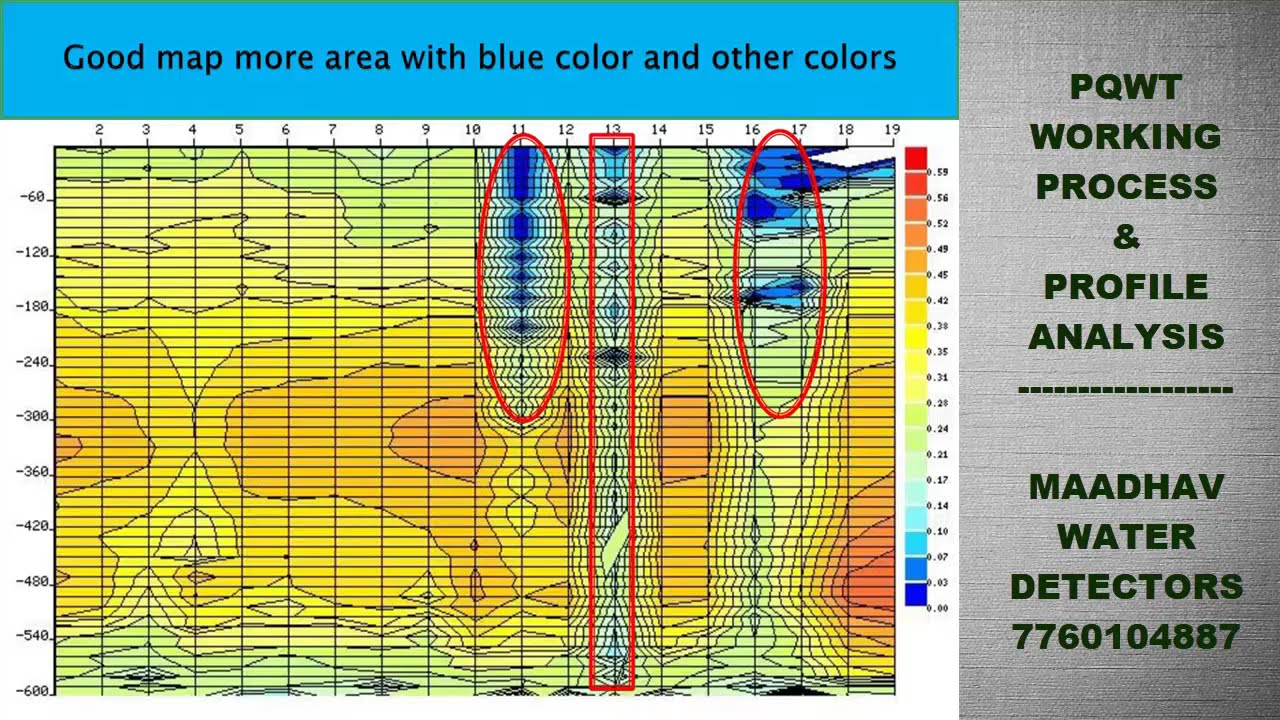Click horizontal axis label 15

pyautogui.click(x=705, y=130)
